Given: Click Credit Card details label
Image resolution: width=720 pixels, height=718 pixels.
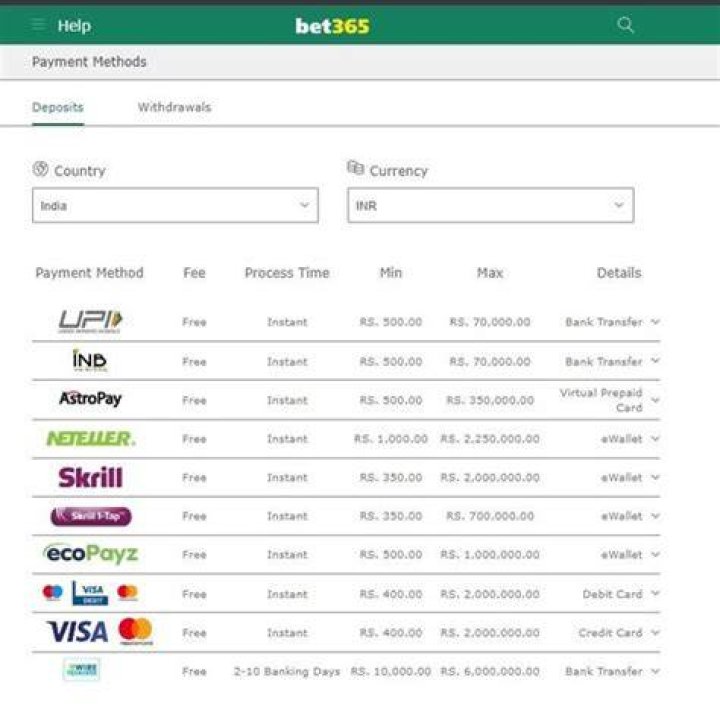Looking at the screenshot, I should [610, 633].
